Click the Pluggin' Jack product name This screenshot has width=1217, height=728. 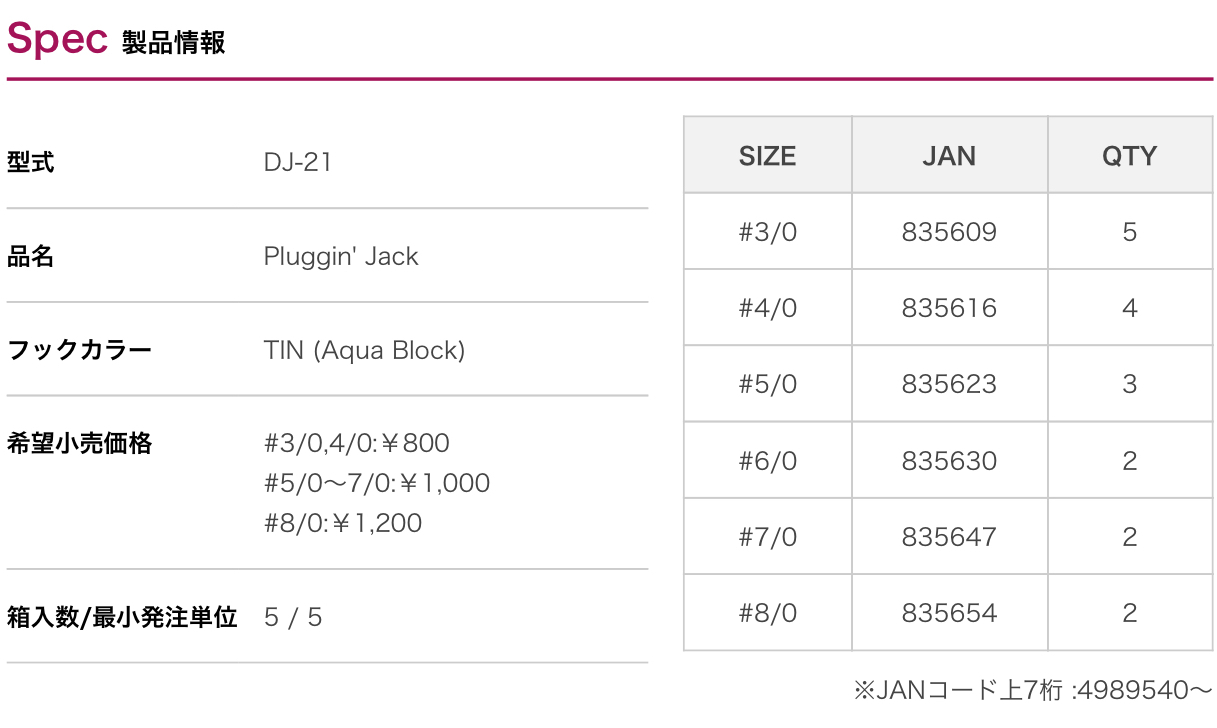(x=341, y=257)
